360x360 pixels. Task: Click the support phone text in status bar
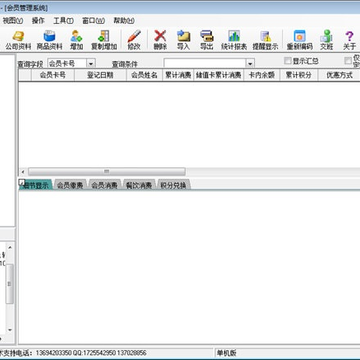tap(73, 353)
